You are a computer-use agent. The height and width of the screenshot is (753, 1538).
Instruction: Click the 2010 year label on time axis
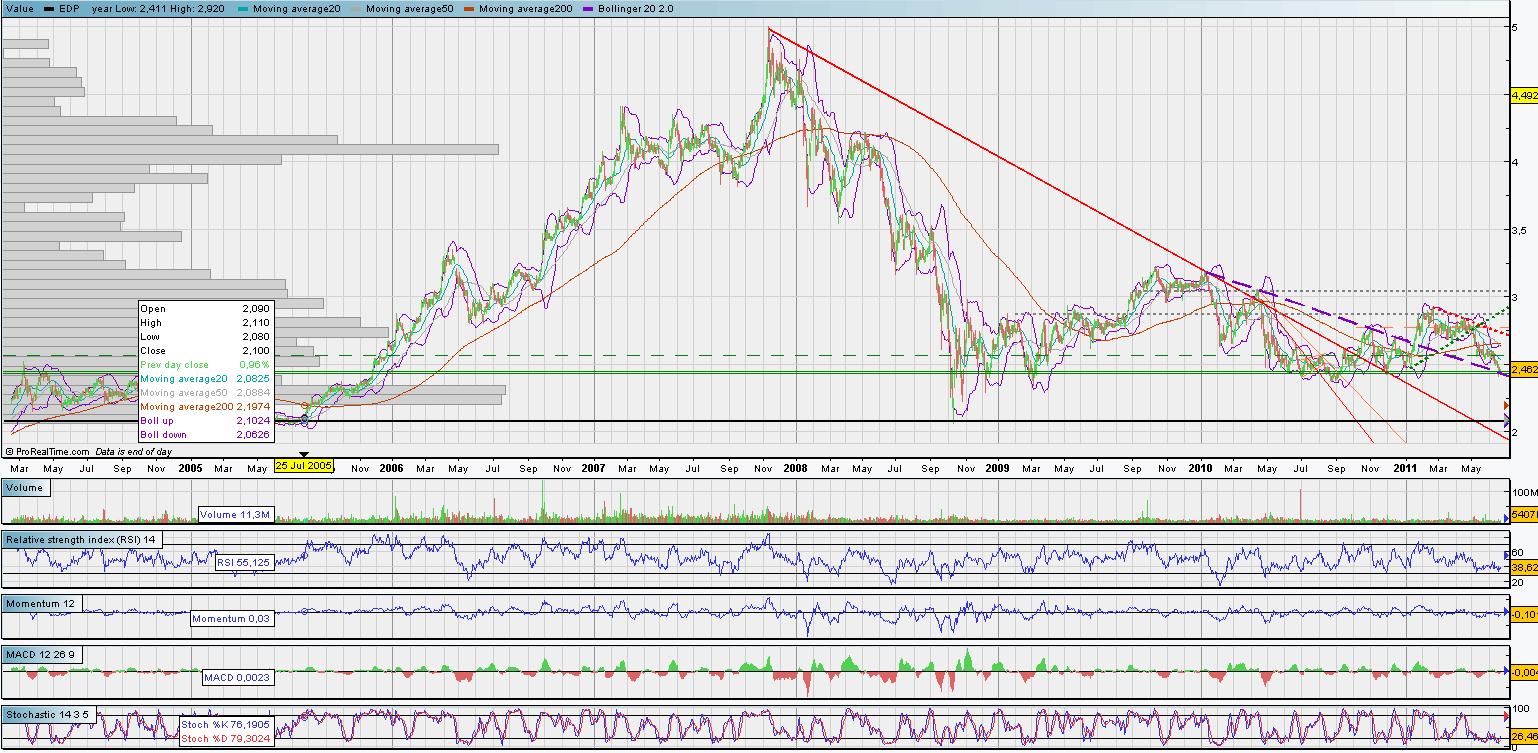[1200, 467]
